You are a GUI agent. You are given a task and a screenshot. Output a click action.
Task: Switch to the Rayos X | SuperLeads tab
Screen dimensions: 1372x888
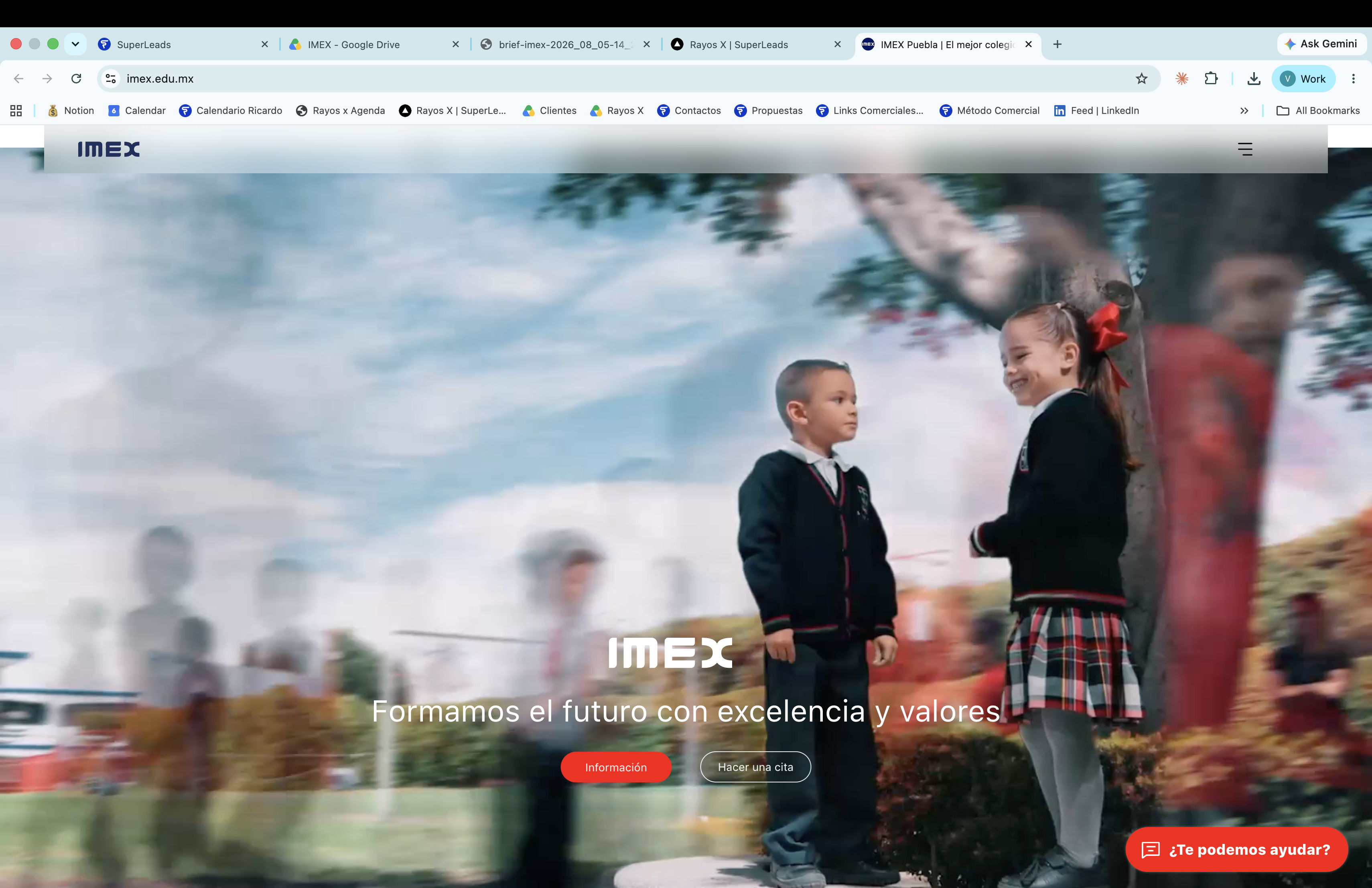(756, 45)
